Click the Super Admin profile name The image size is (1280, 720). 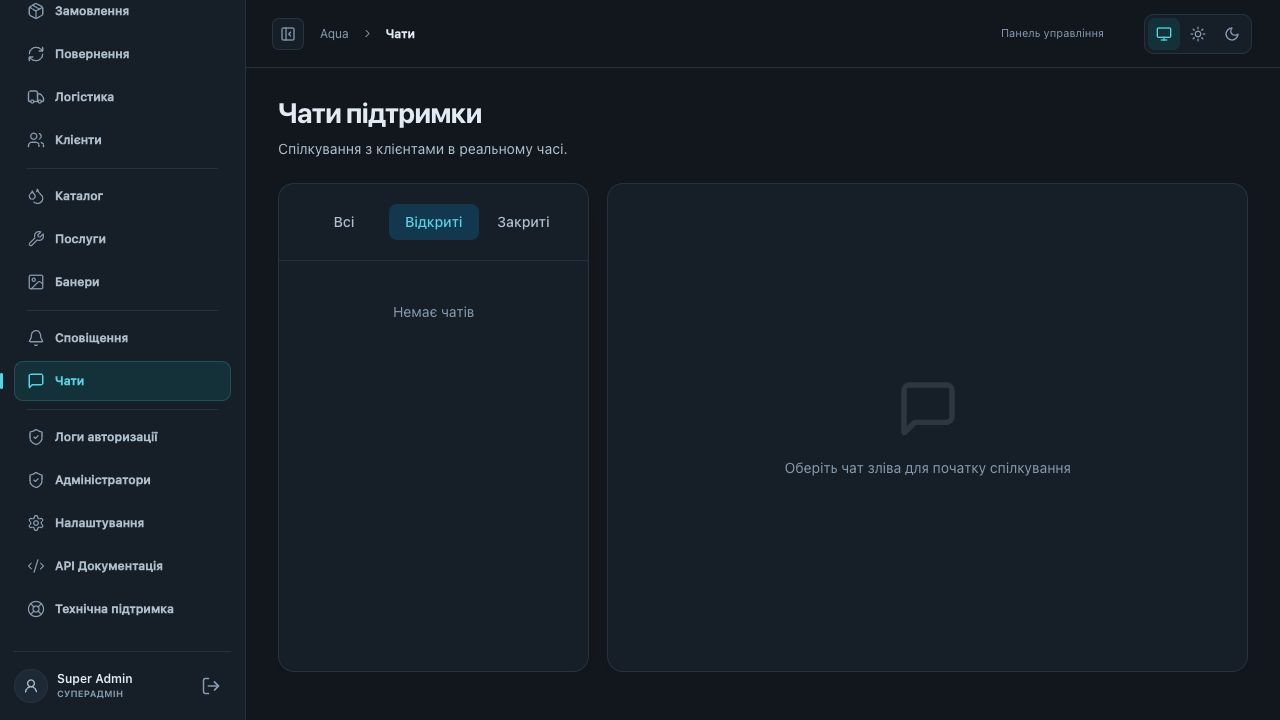tap(95, 679)
